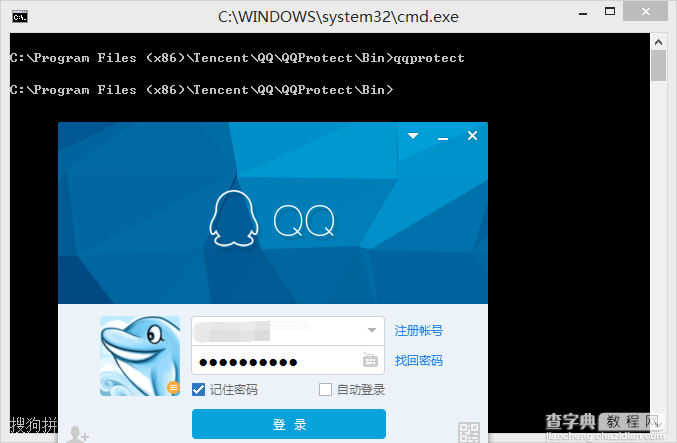Click the cmd vertical scrollbar thumb
The height and width of the screenshot is (443, 677).
(658, 66)
